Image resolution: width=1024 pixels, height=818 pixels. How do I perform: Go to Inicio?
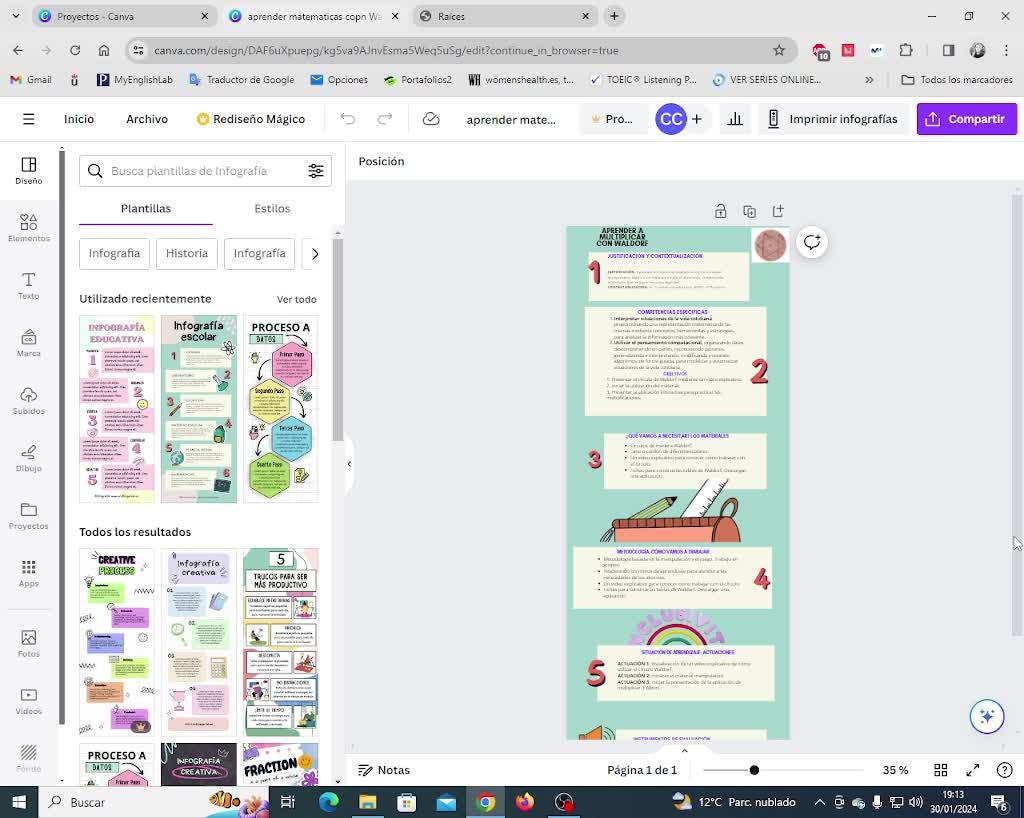point(79,119)
